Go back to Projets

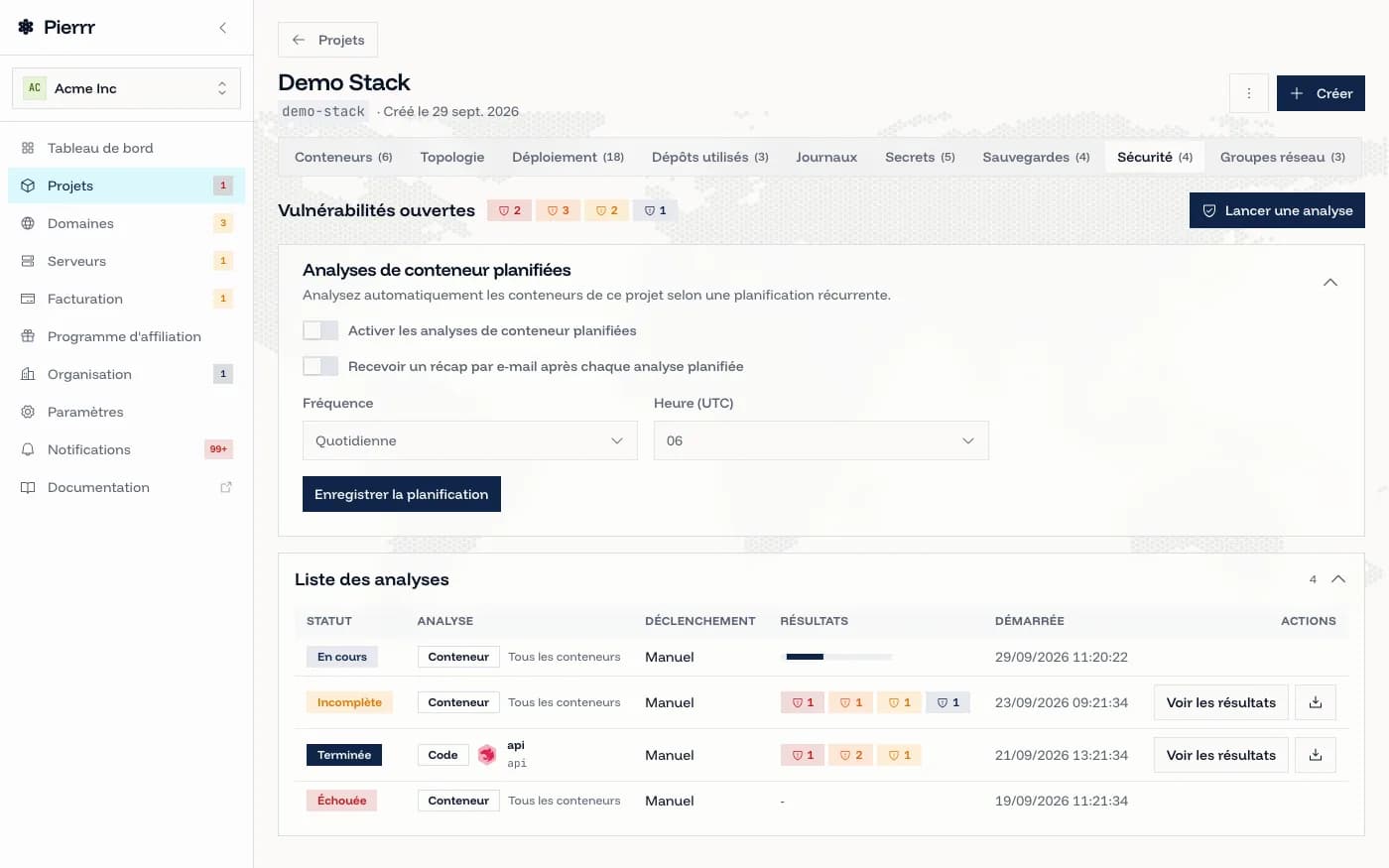(x=327, y=40)
